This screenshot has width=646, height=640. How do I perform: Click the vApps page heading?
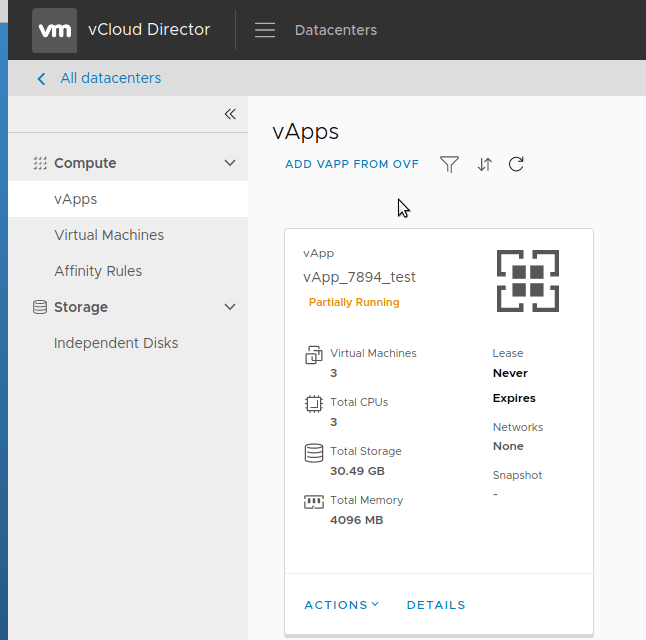pos(306,132)
